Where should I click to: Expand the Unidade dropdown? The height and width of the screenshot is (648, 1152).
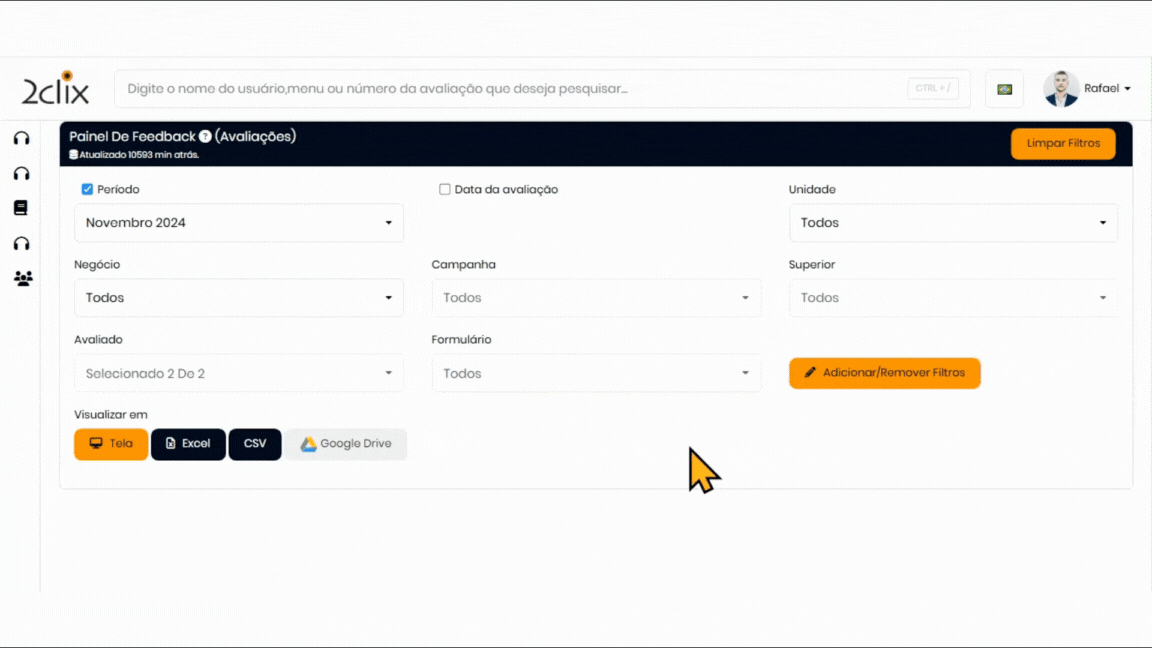(x=953, y=223)
